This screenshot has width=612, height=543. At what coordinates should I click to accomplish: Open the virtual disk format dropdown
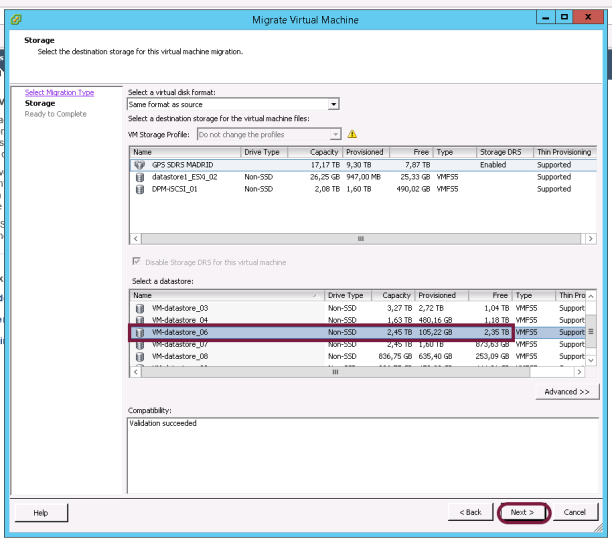point(334,104)
